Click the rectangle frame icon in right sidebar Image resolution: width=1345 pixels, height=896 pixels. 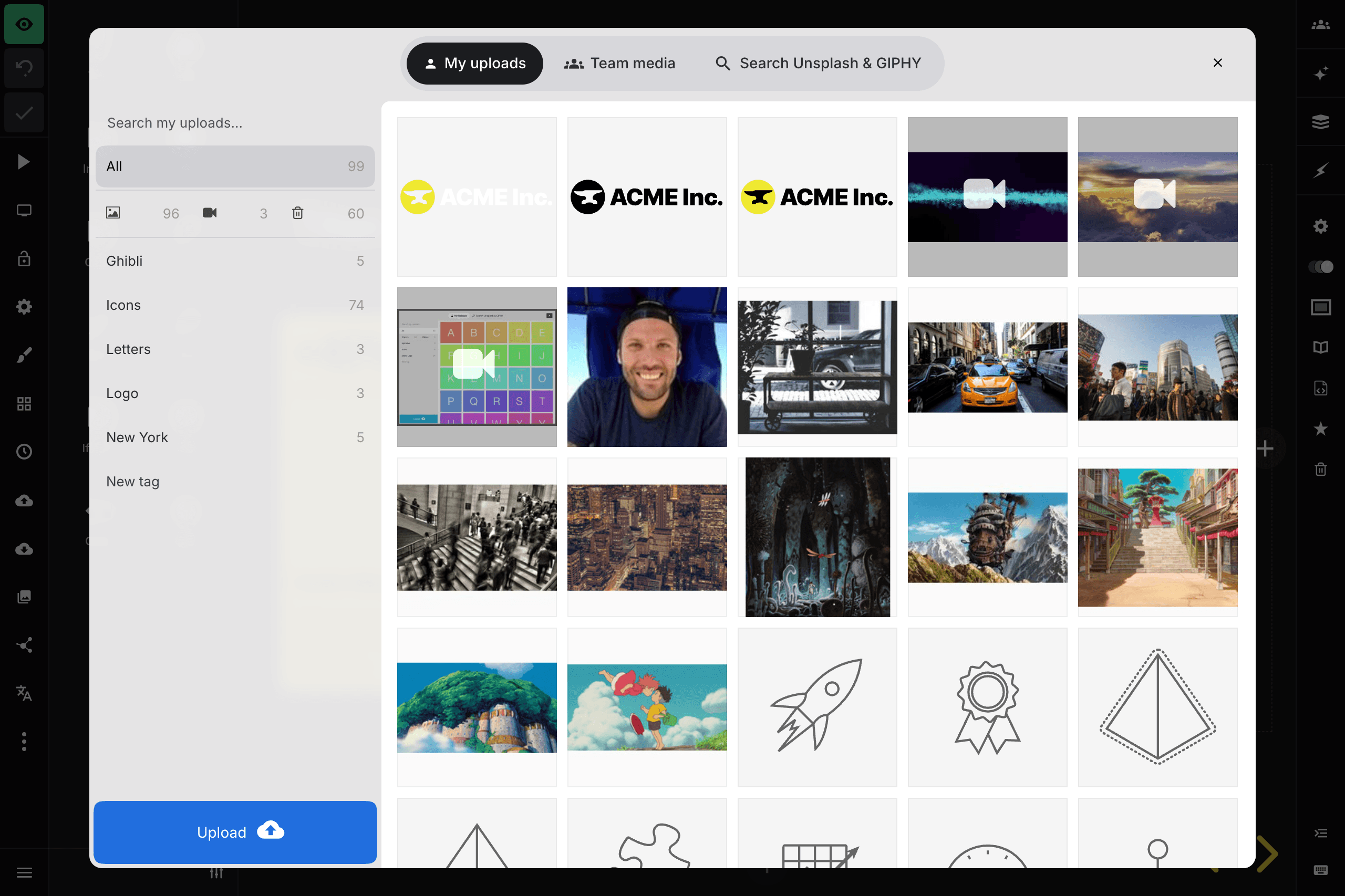[1320, 307]
